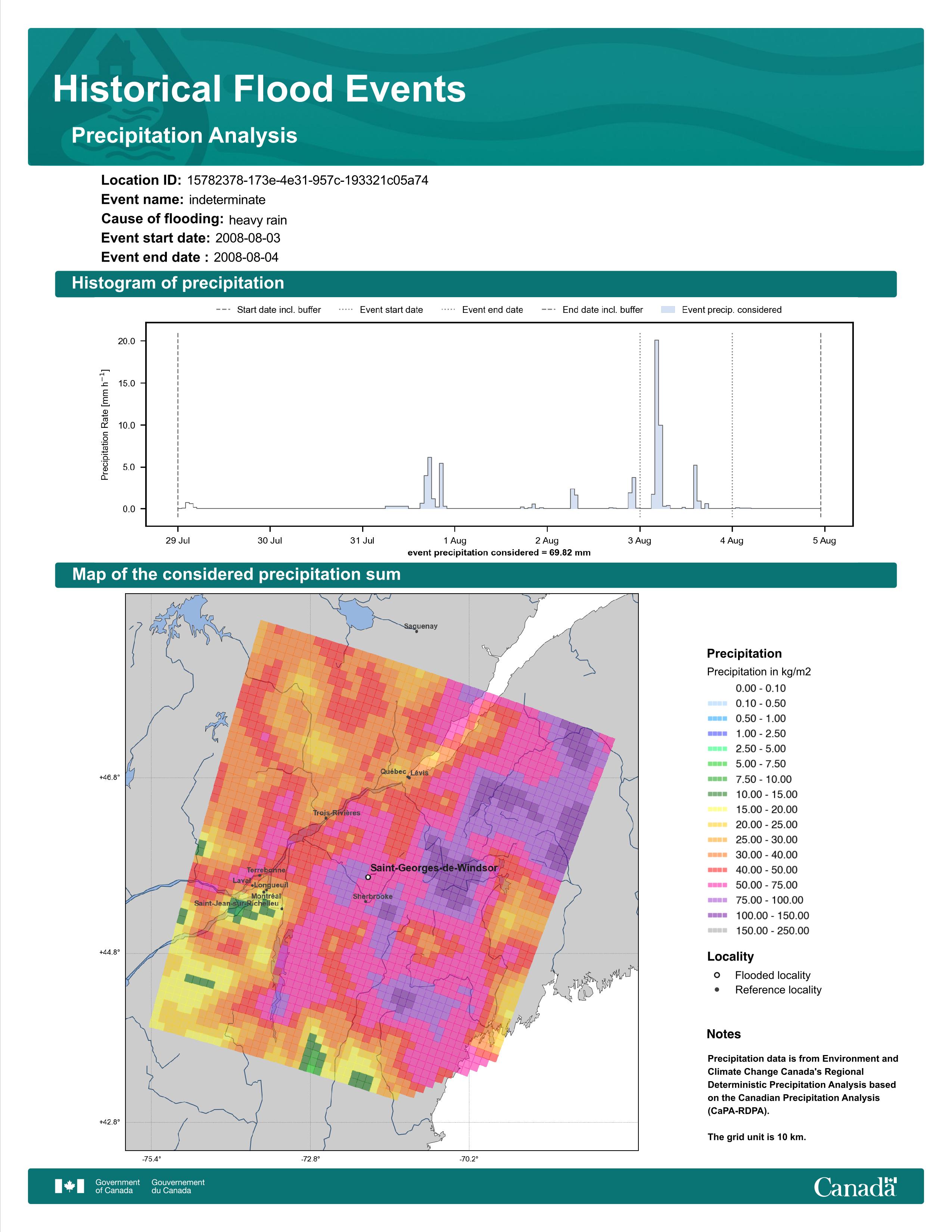952x1232 pixels.
Task: Click the 0.00 - 0.10 legend label
Action: click(x=760, y=688)
